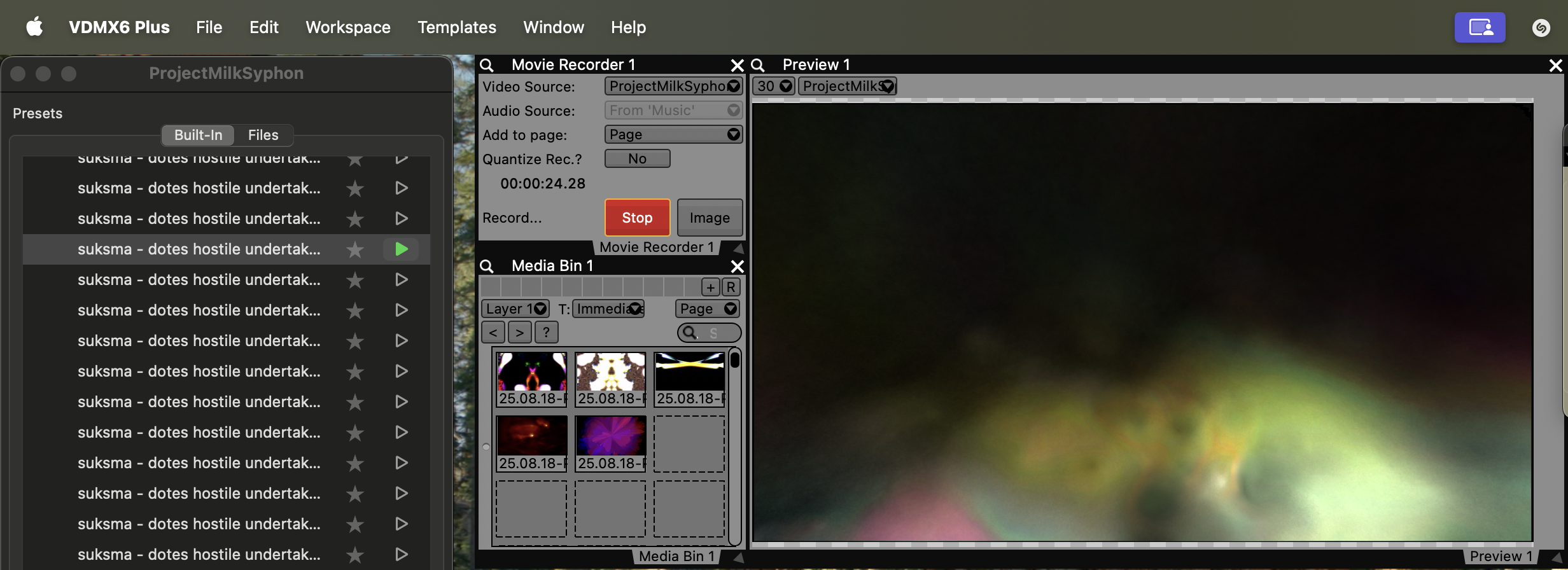Screen dimensions: 1568x570
Task: Open the VDMX6 Plus menu
Action: click(x=120, y=27)
